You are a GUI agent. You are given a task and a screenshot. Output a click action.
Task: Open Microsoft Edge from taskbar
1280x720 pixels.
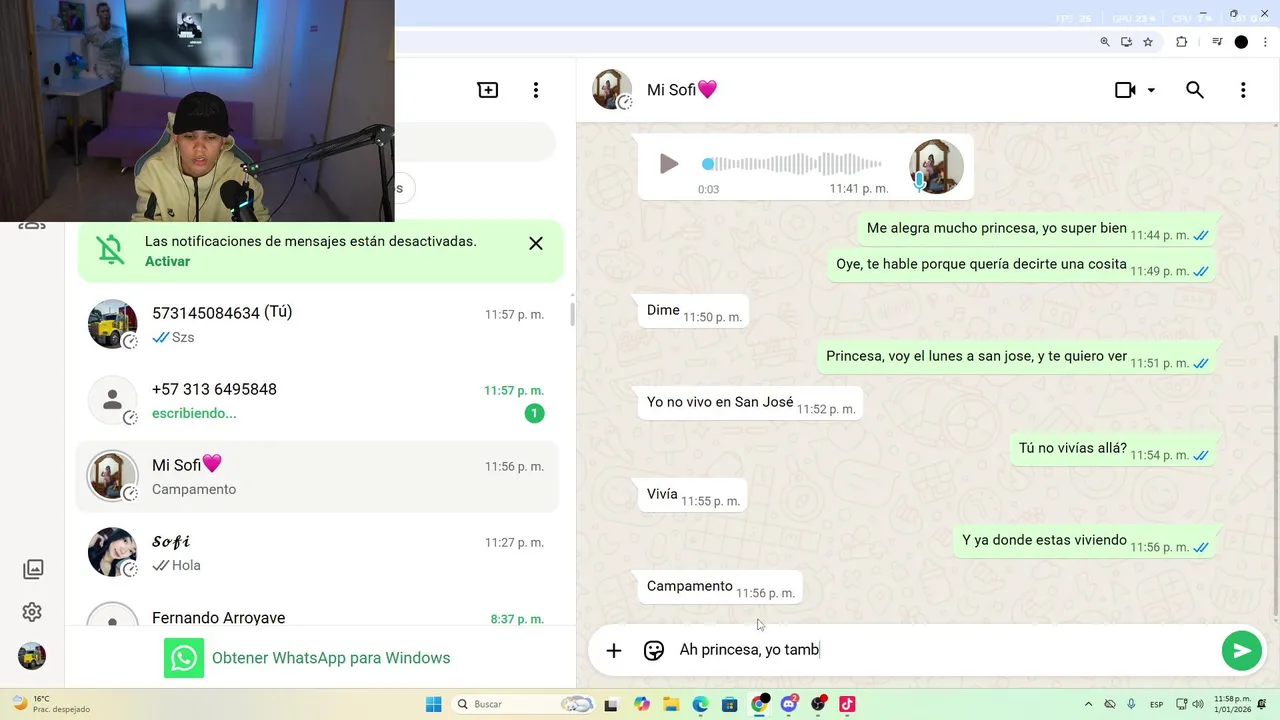coord(701,704)
